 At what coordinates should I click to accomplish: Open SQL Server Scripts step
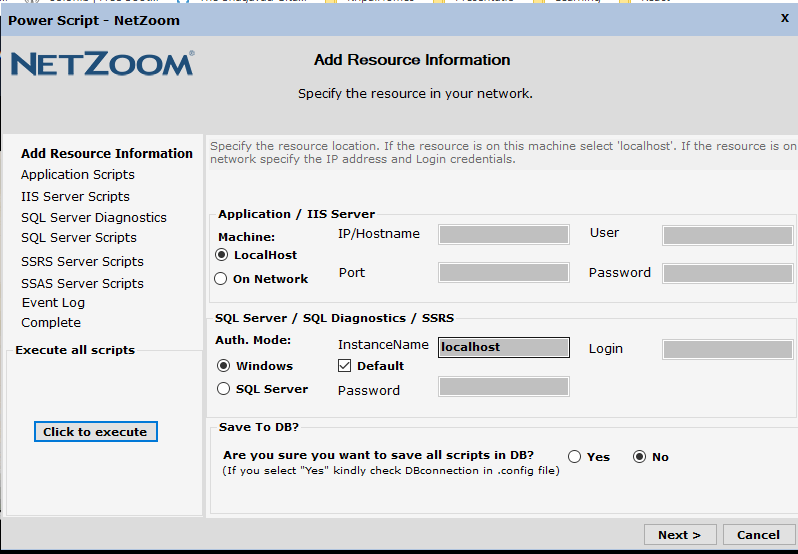coord(79,238)
